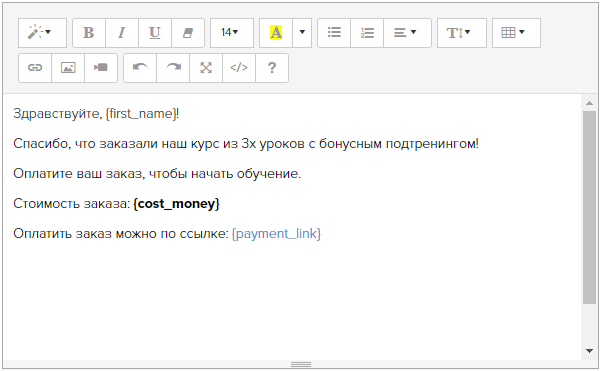This screenshot has width=602, height=371.
Task: Open the magic wand style dropdown
Action: pos(42,33)
